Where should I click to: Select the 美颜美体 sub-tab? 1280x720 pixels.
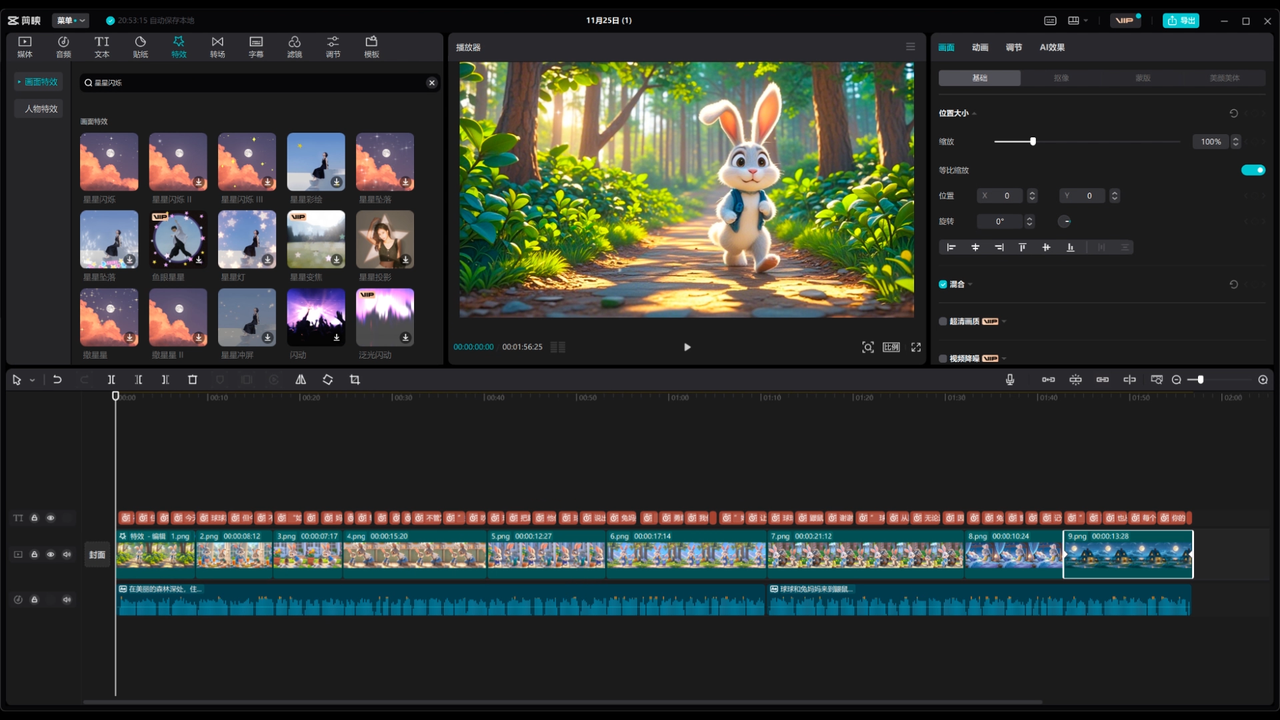pyautogui.click(x=1224, y=77)
